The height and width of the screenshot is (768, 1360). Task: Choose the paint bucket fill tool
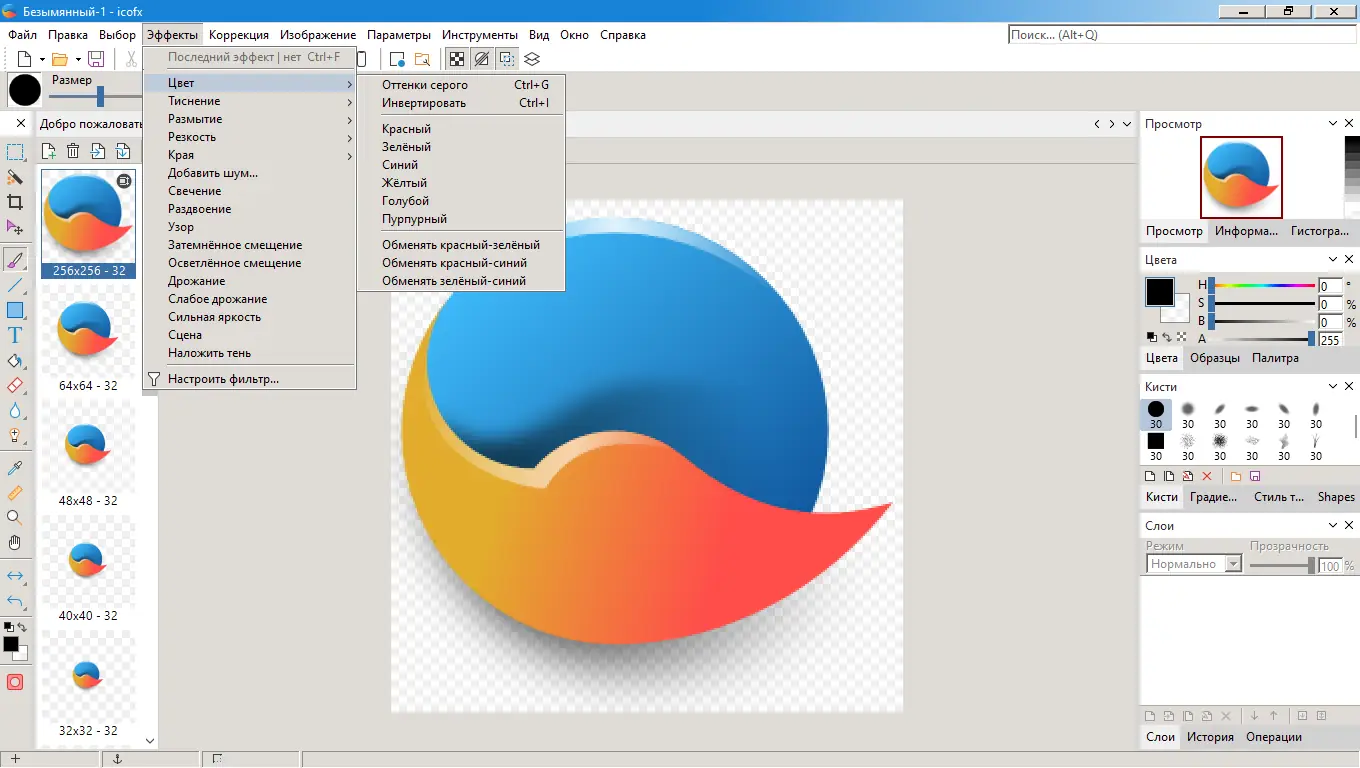[x=15, y=361]
